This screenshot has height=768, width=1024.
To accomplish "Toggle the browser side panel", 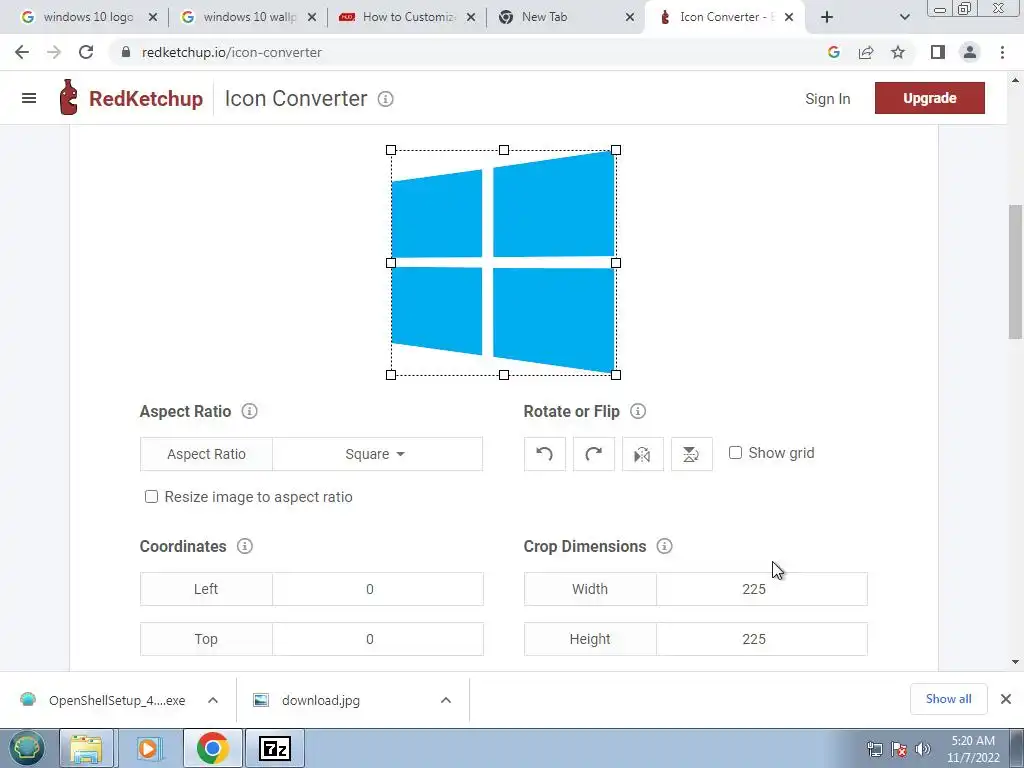I will [938, 52].
